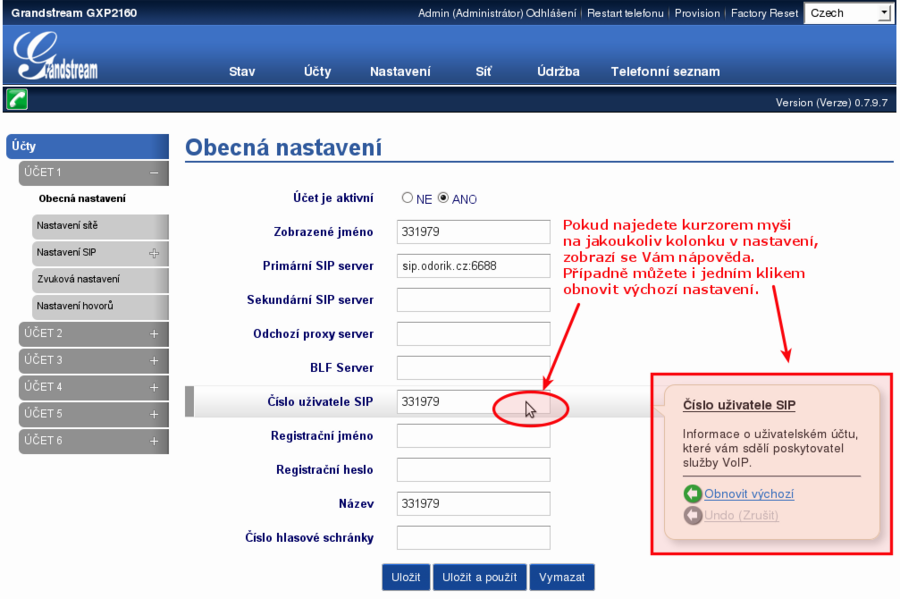Expand the "ÚČET 6" section
Screen dimensions: 900x599
coord(155,440)
